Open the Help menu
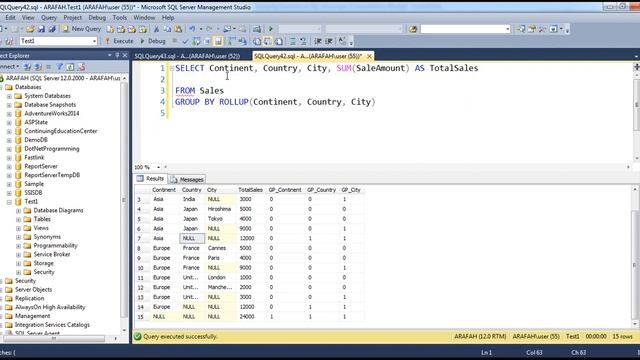 tap(168, 18)
